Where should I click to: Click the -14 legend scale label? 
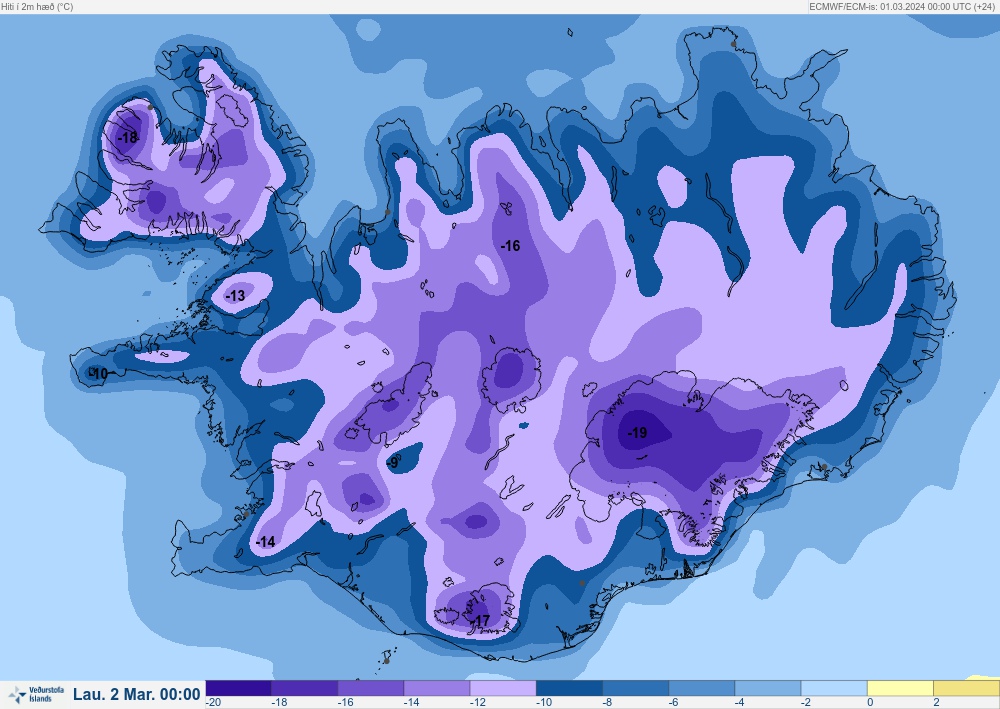(412, 703)
